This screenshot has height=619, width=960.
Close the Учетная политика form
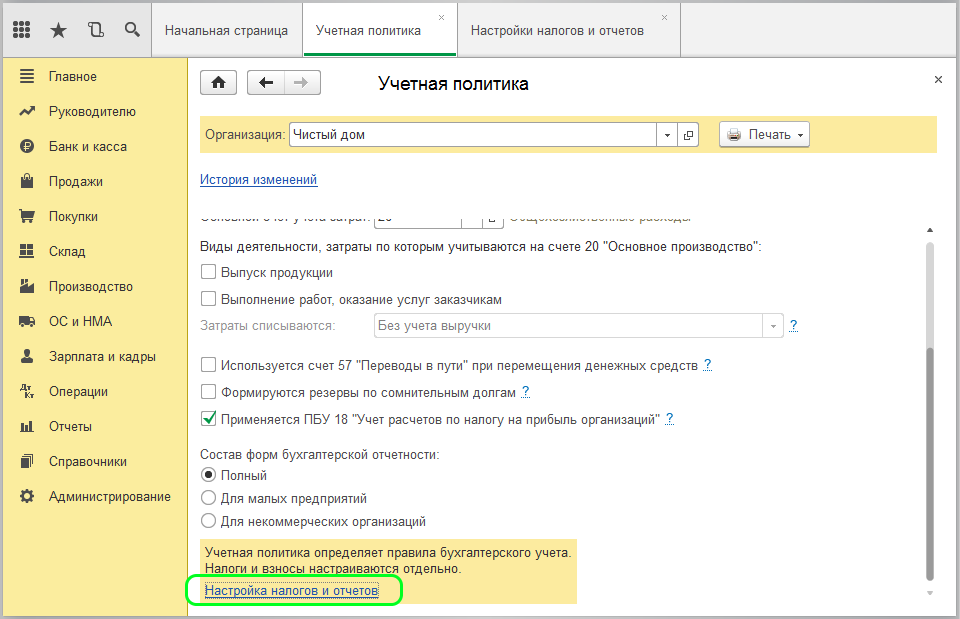pos(938,80)
